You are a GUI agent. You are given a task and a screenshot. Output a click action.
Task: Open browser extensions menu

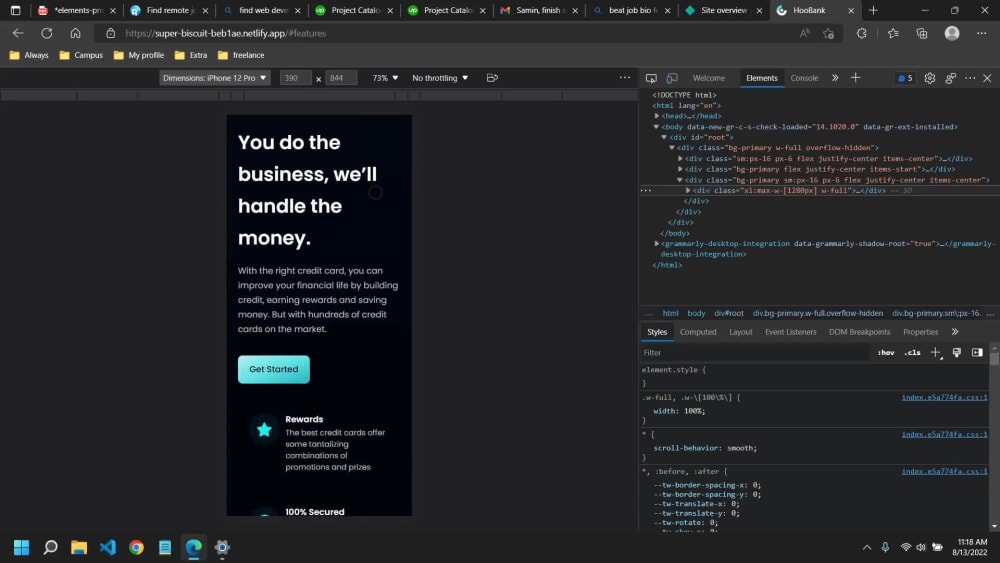(x=862, y=33)
